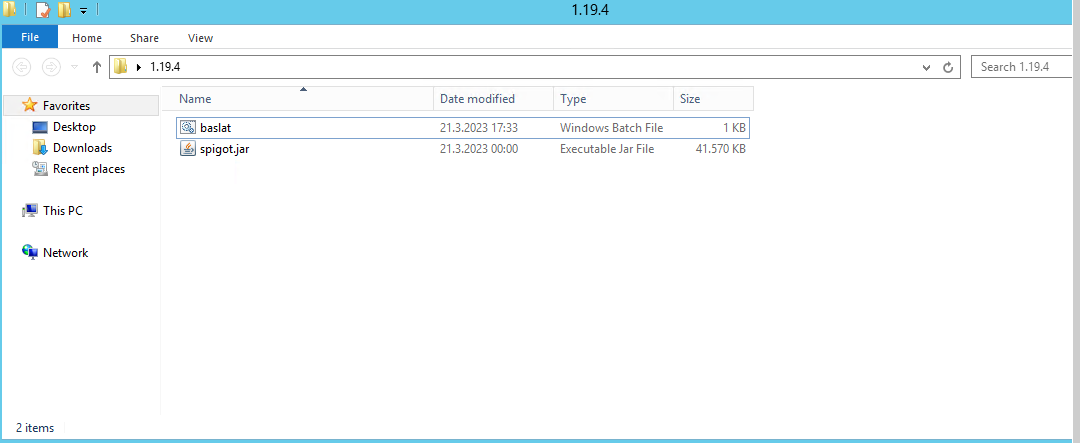Open Recent places in navigation pane
Viewport: 1080px width, 443px height.
[89, 169]
